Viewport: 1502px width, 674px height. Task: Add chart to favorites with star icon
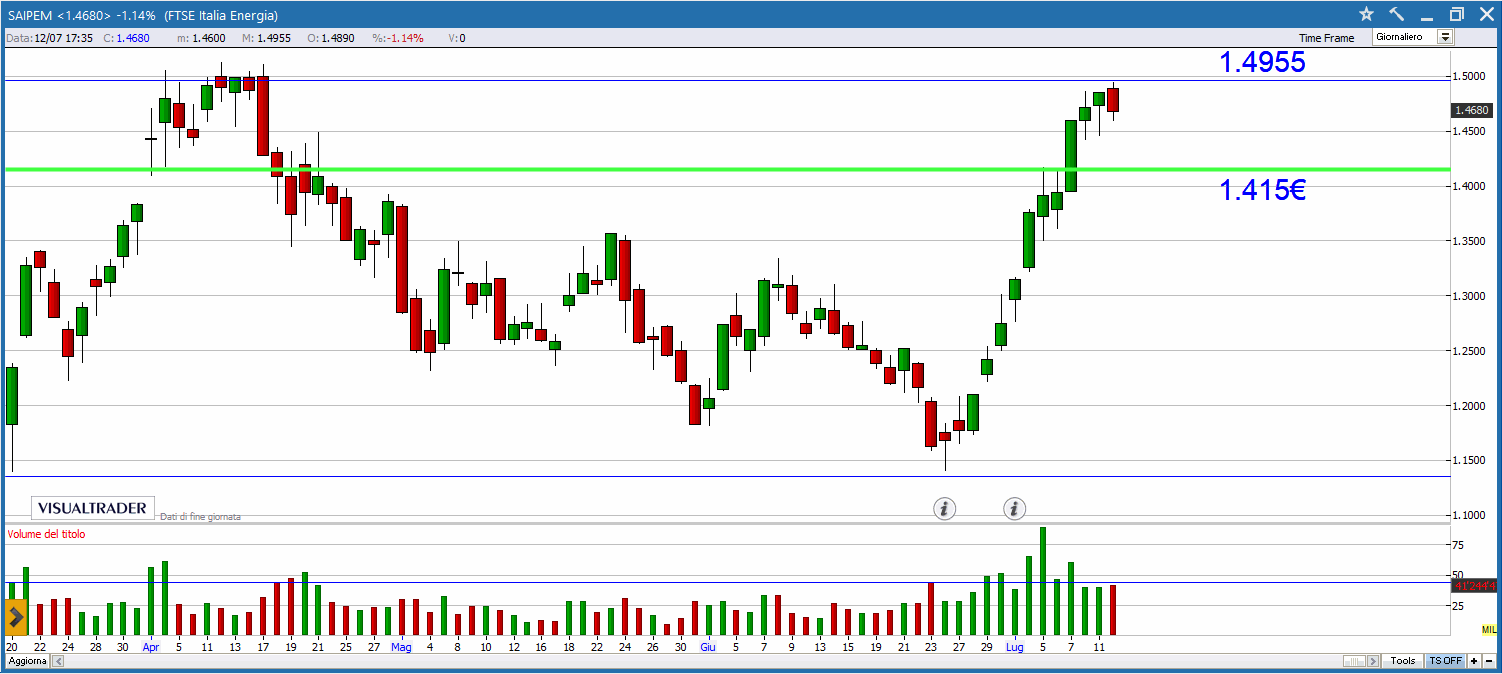coord(1367,14)
